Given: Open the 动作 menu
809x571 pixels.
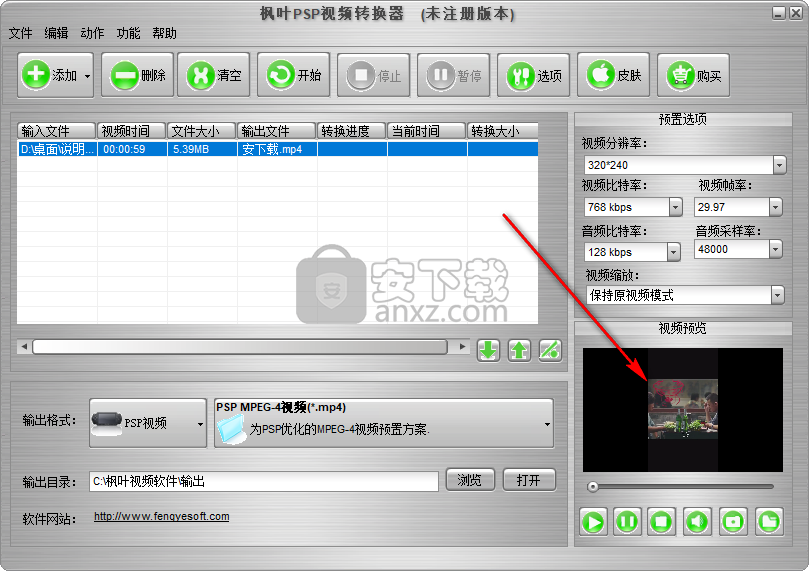Looking at the screenshot, I should (92, 34).
